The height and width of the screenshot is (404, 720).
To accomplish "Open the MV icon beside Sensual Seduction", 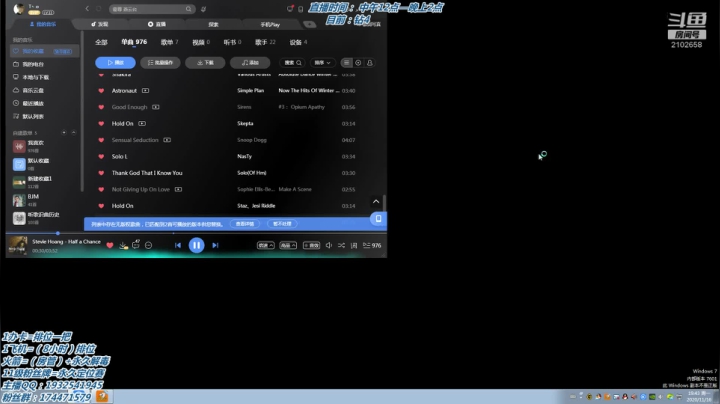I will 167,140.
